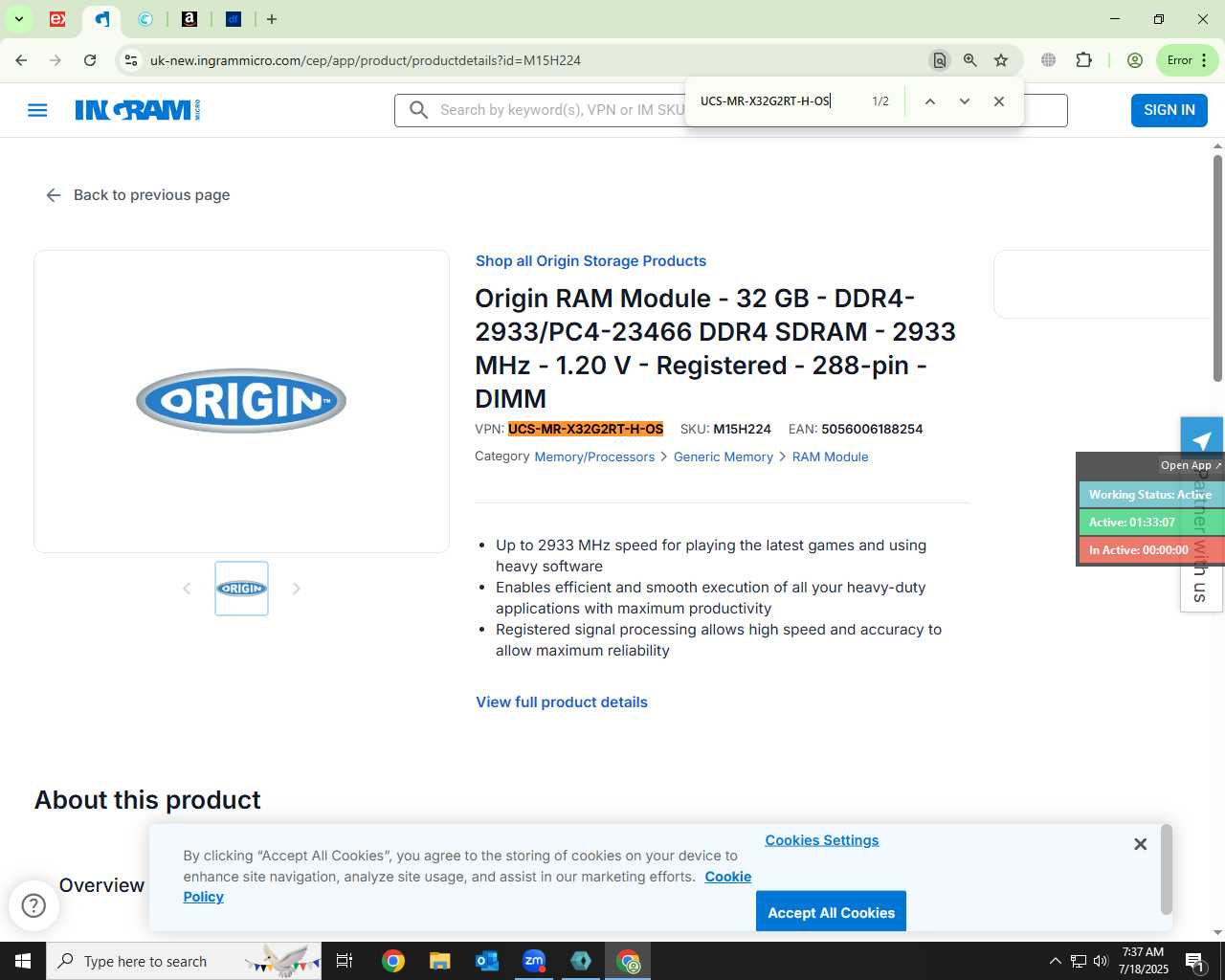This screenshot has height=980, width=1225.
Task: Click Open App in the status widget
Action: point(1191,465)
